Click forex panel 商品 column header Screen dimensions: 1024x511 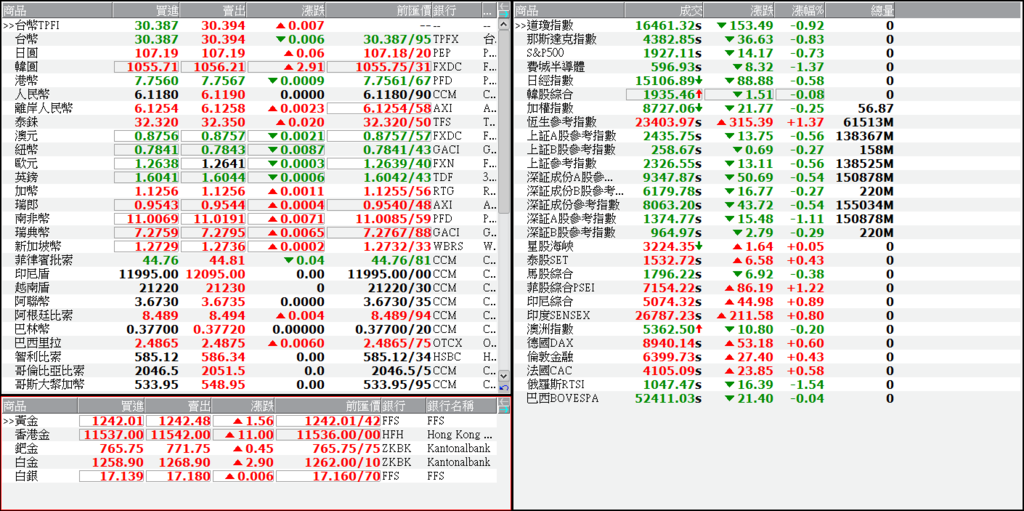click(x=57, y=10)
